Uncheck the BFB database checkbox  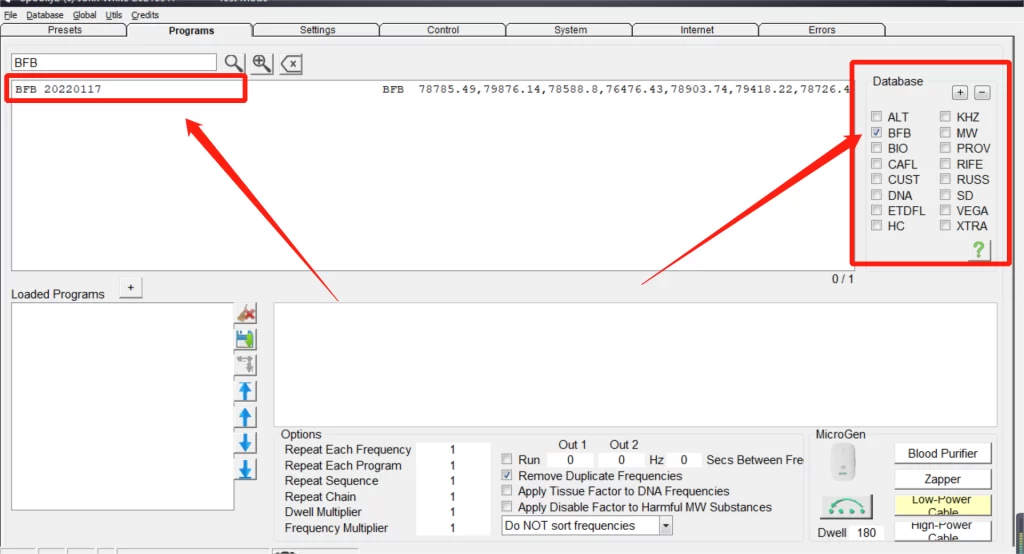click(x=877, y=133)
